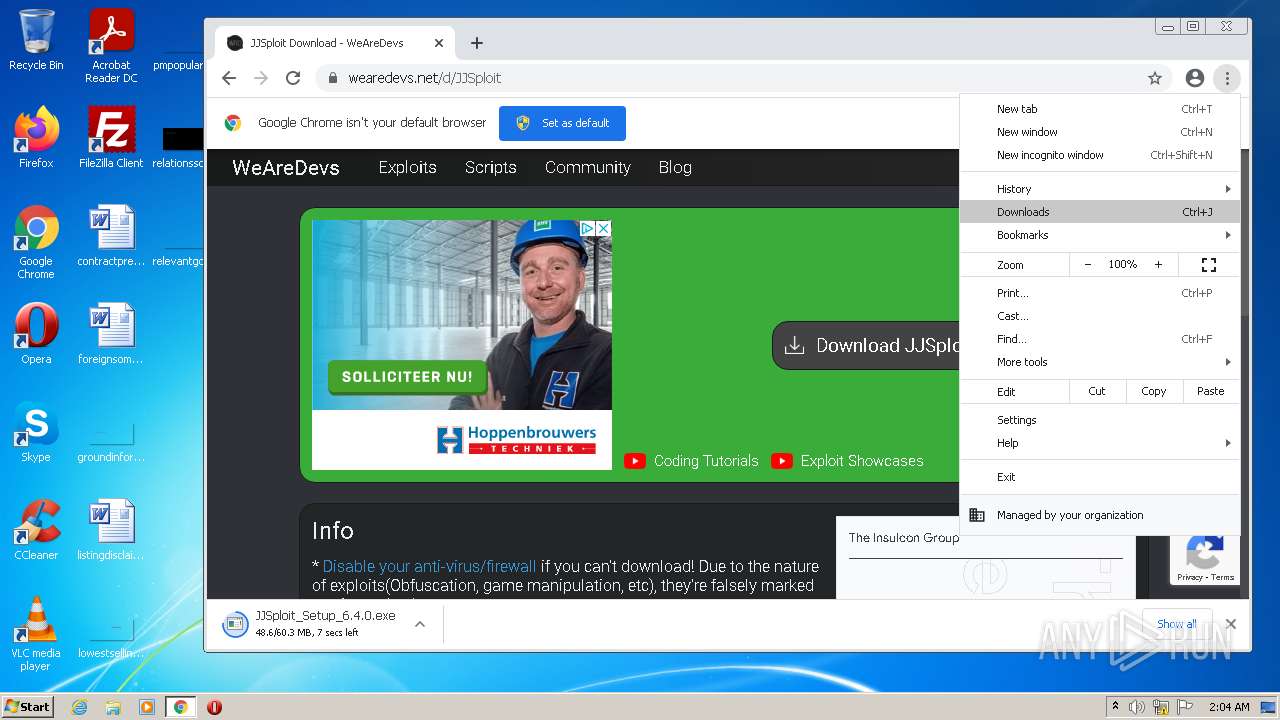This screenshot has width=1280, height=720.
Task: Open Settings from Chrome menu
Action: pos(1100,420)
